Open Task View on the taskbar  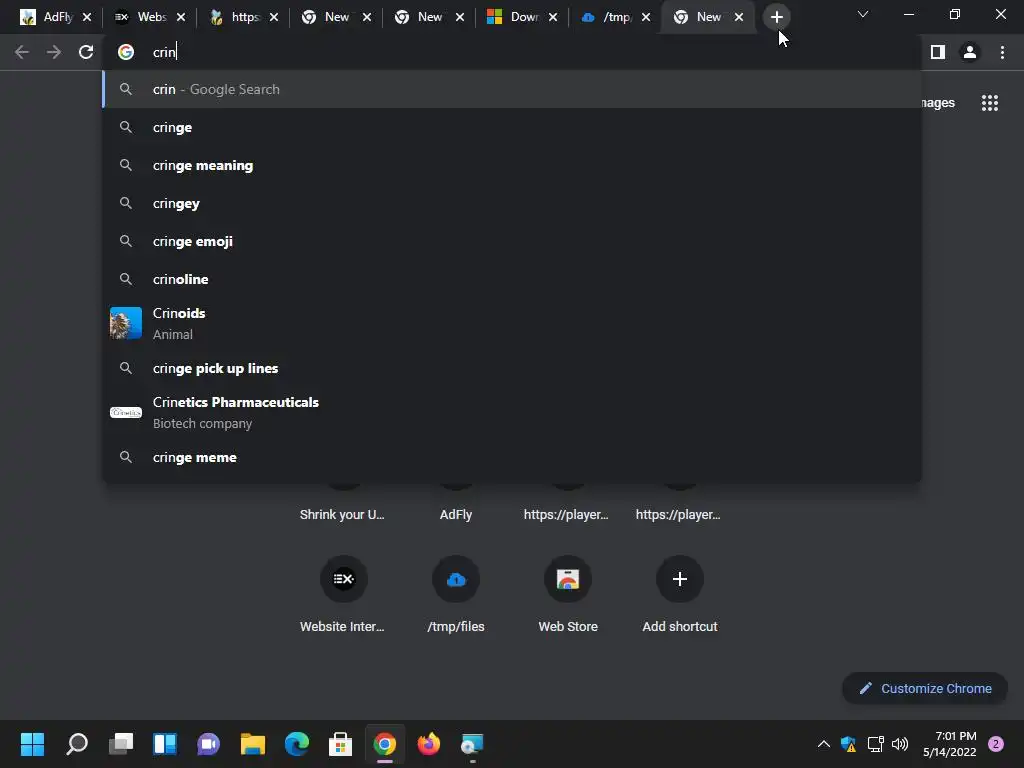click(x=121, y=743)
